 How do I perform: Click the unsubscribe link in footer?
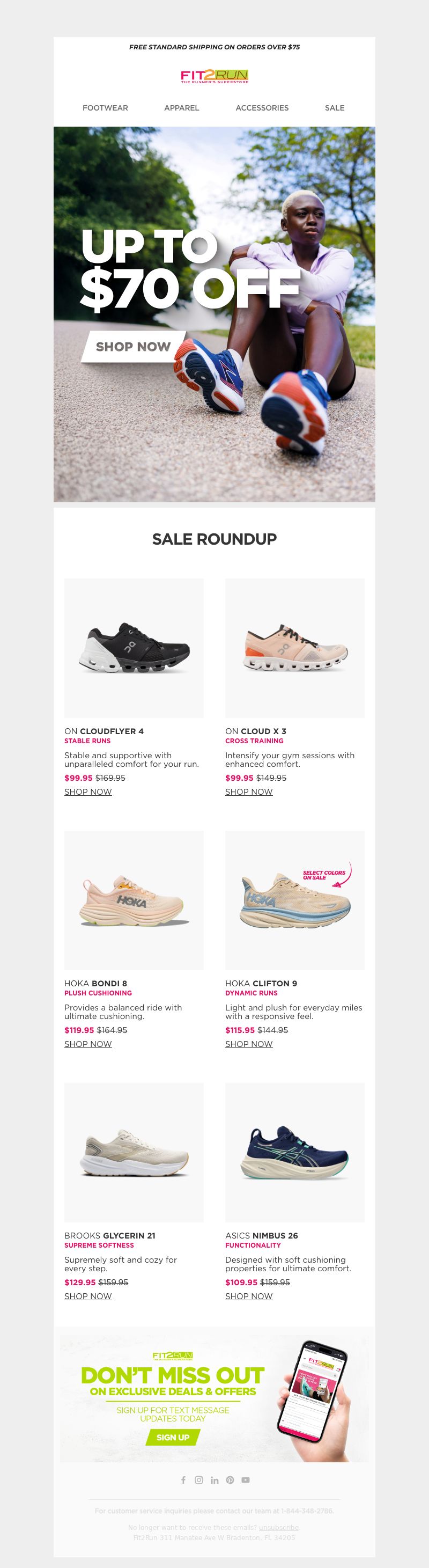click(279, 1527)
